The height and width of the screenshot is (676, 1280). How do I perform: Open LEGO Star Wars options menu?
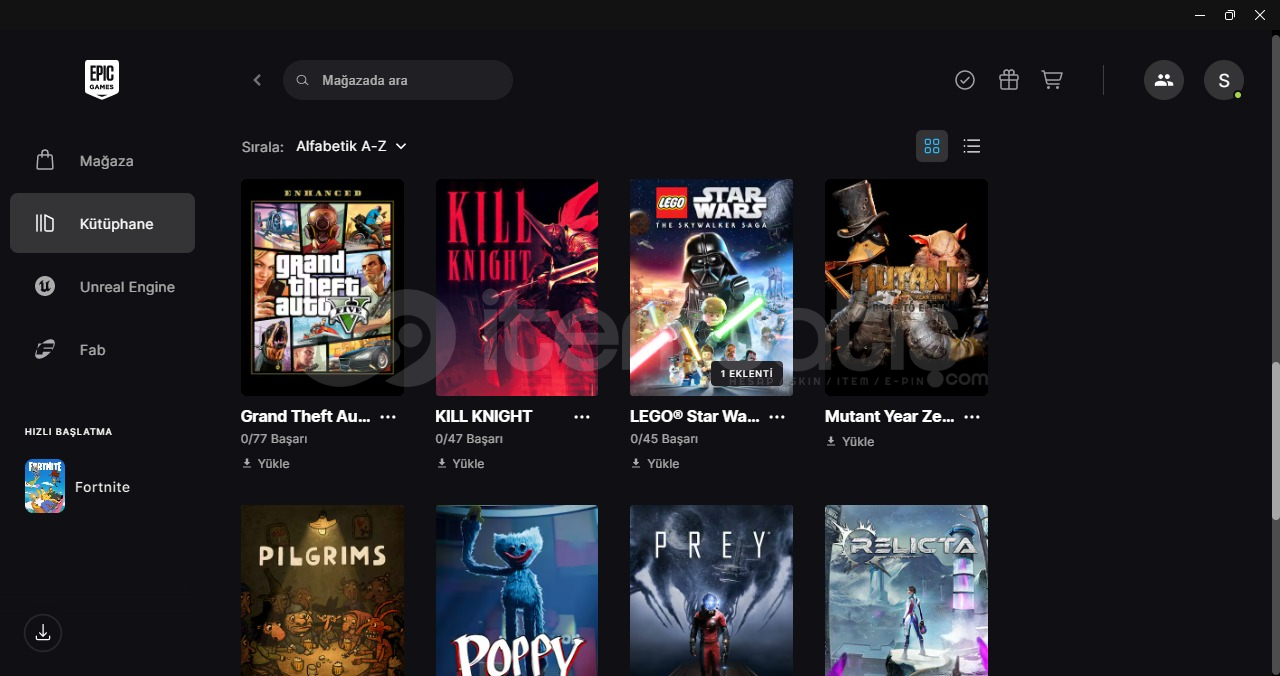[777, 417]
